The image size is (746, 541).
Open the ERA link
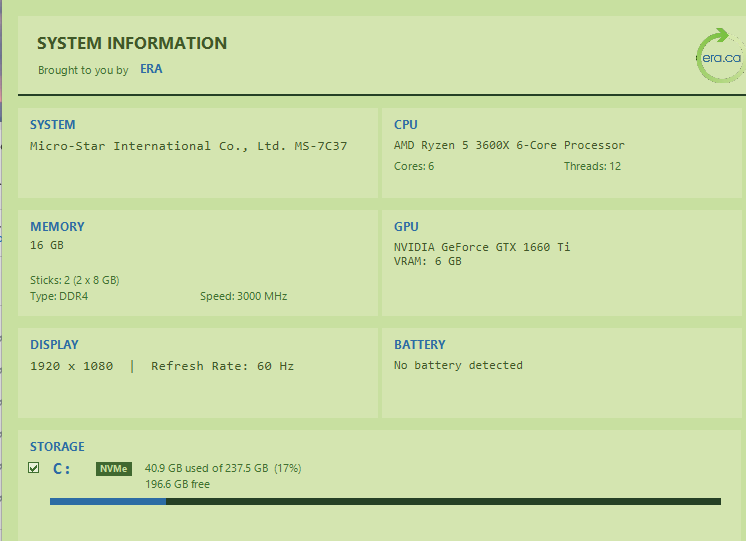coord(151,69)
